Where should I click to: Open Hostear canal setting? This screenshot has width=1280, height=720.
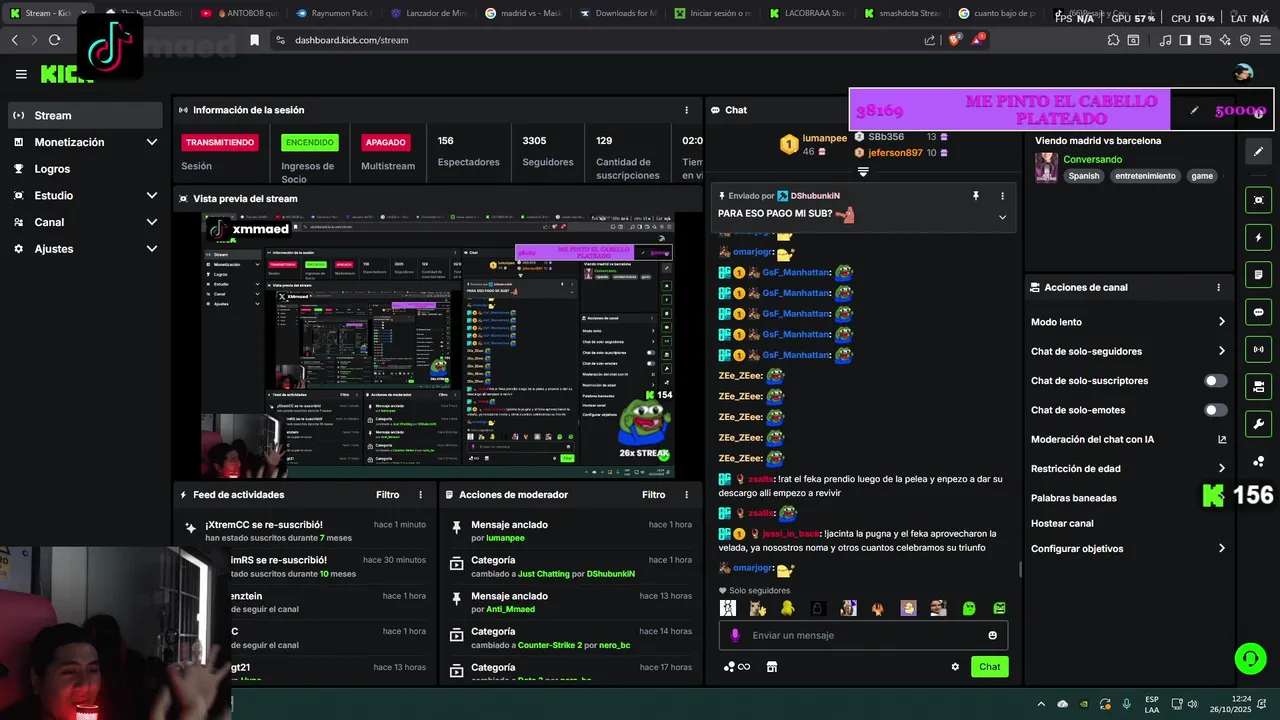click(1062, 523)
